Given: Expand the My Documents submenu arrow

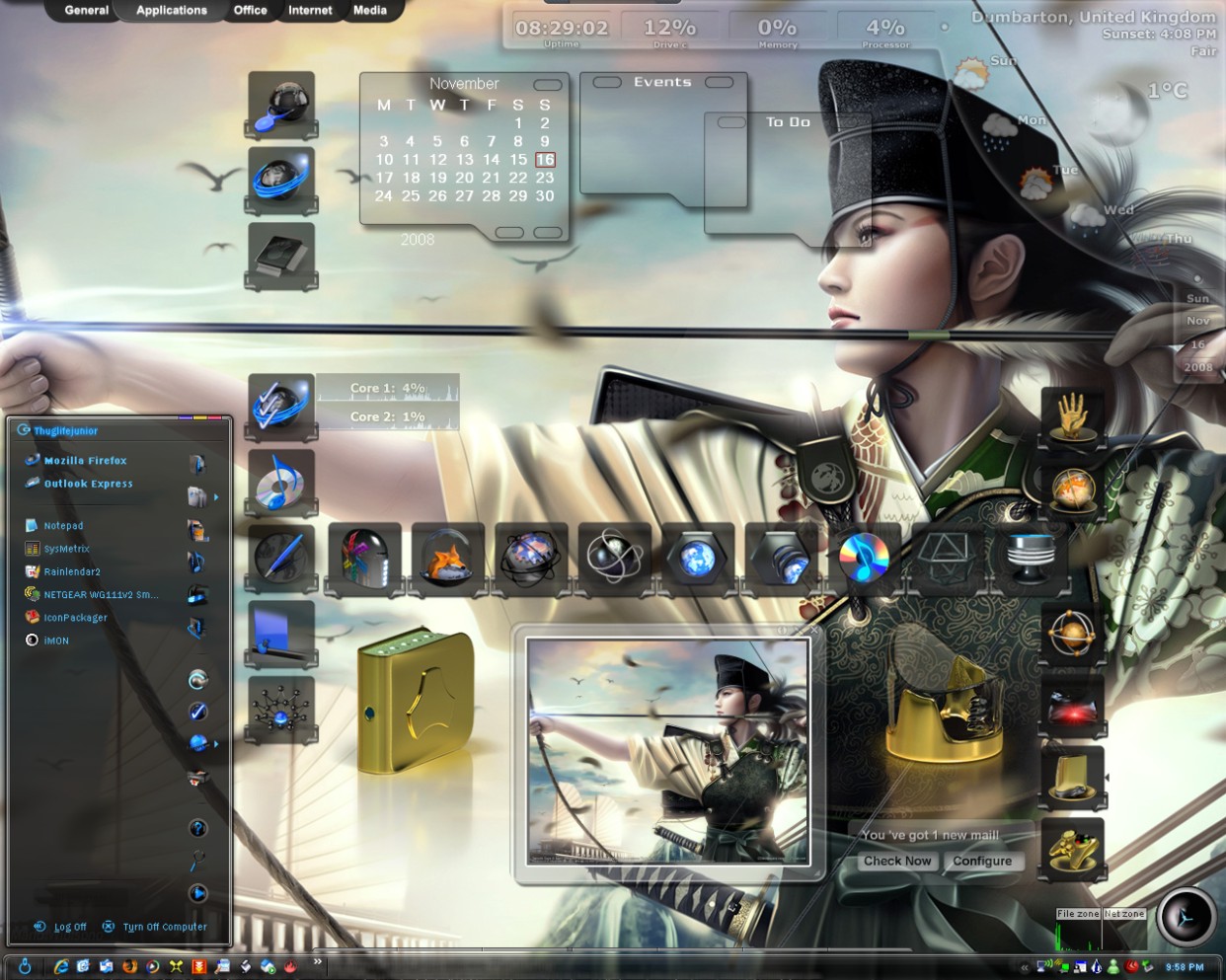Looking at the screenshot, I should (216, 496).
